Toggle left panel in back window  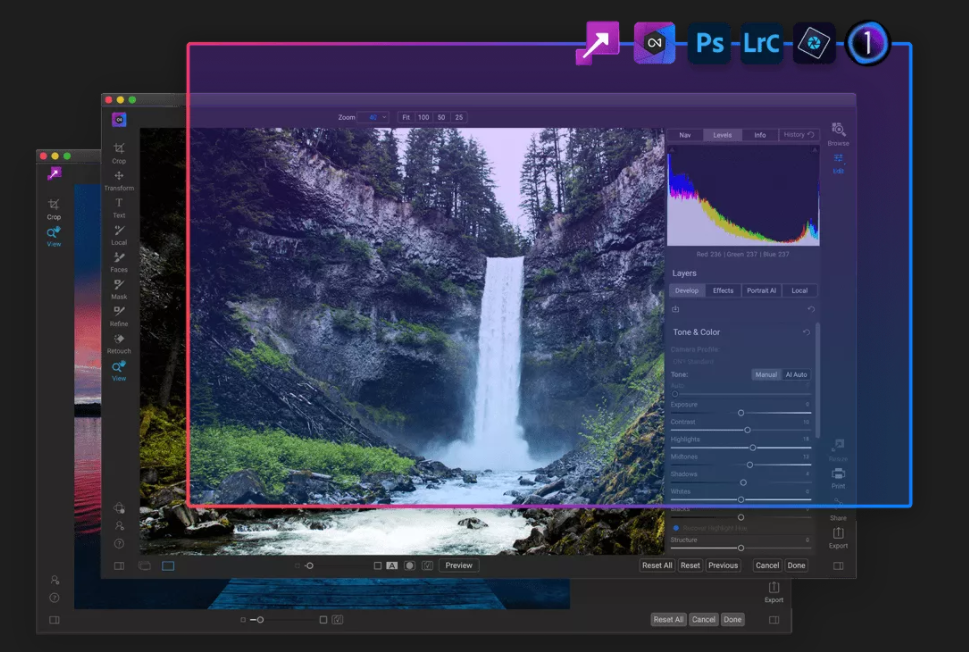54,619
